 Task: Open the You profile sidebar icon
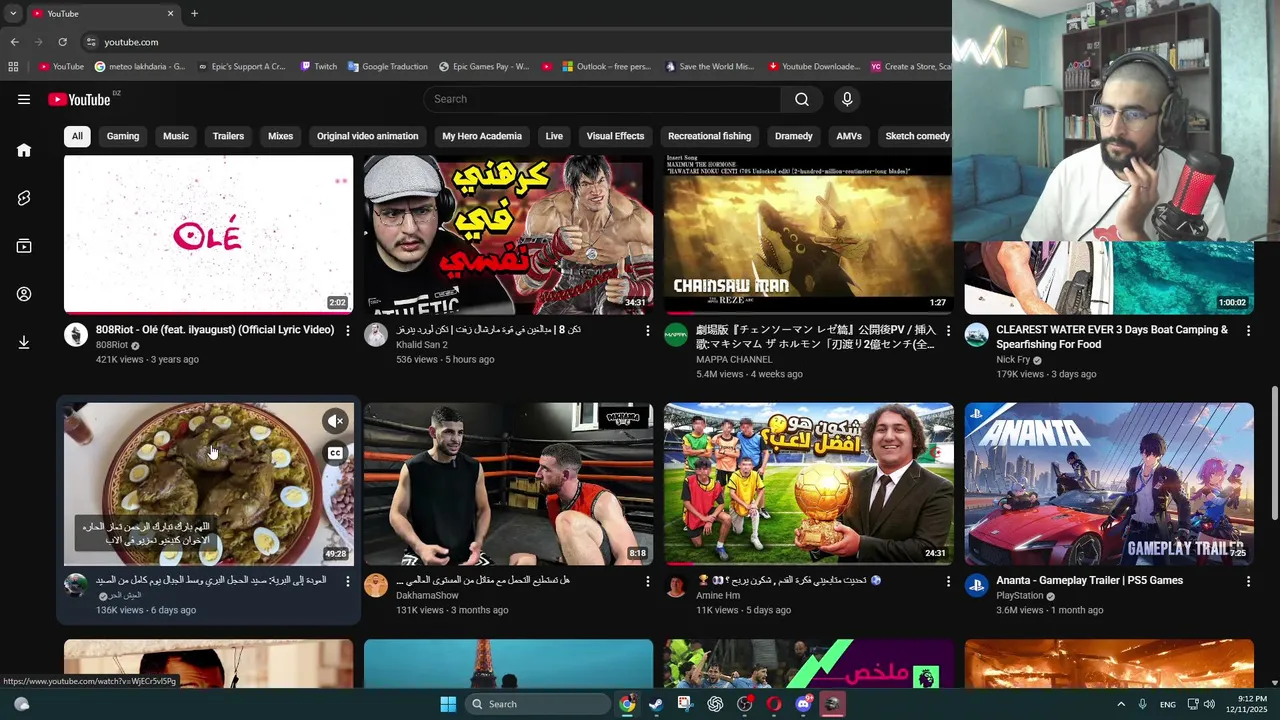pos(24,294)
